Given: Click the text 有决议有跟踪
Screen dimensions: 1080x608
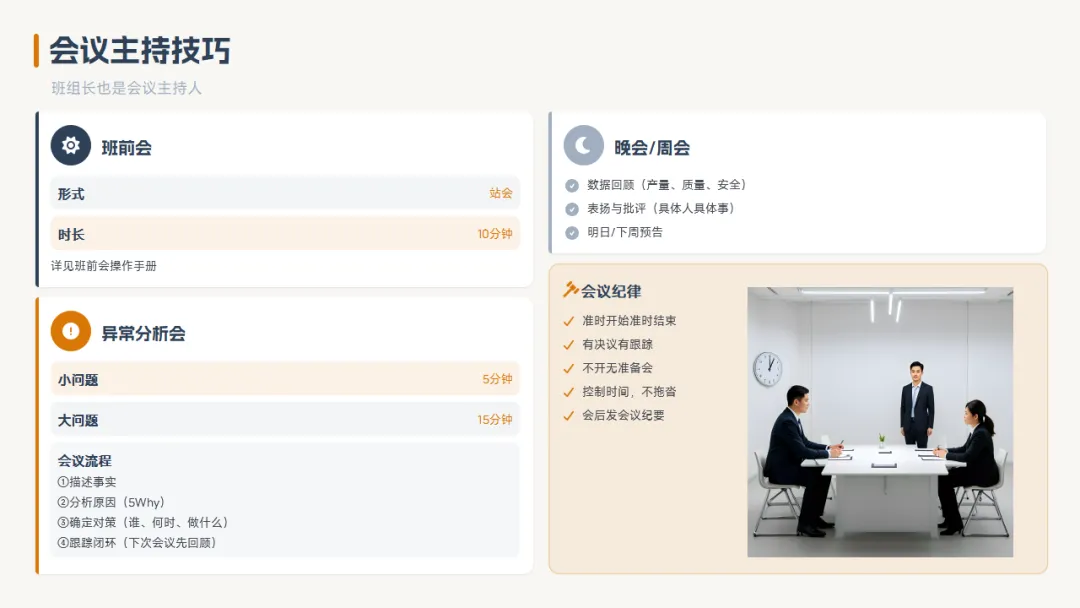Looking at the screenshot, I should [617, 344].
